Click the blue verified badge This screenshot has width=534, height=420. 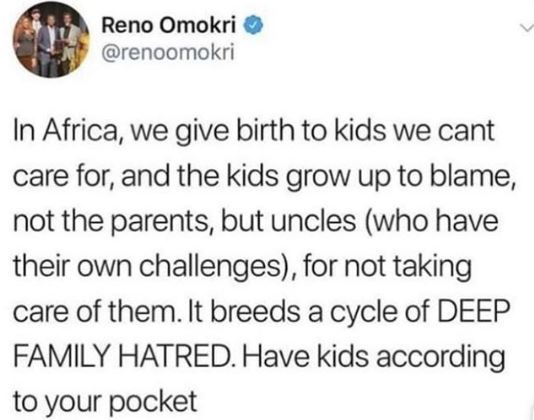[254, 26]
